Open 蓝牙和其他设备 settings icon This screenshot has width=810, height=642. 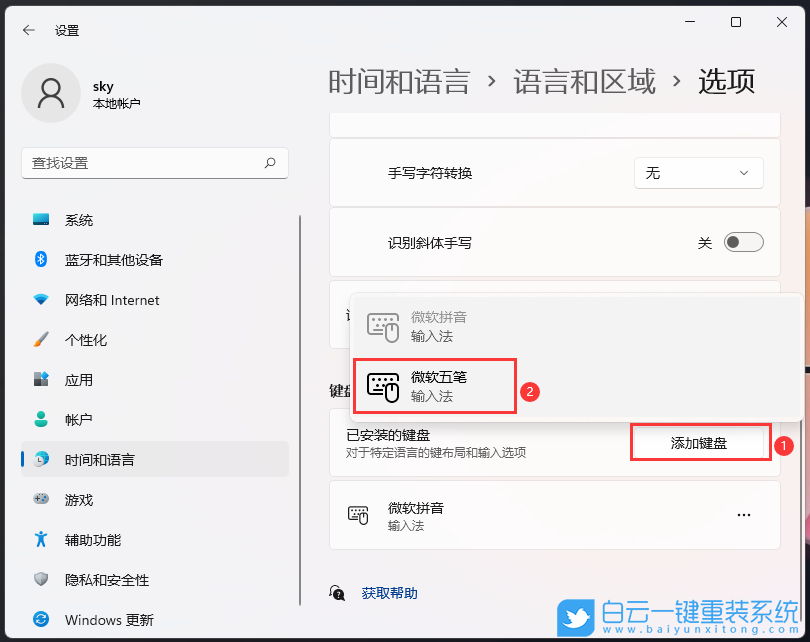40,260
